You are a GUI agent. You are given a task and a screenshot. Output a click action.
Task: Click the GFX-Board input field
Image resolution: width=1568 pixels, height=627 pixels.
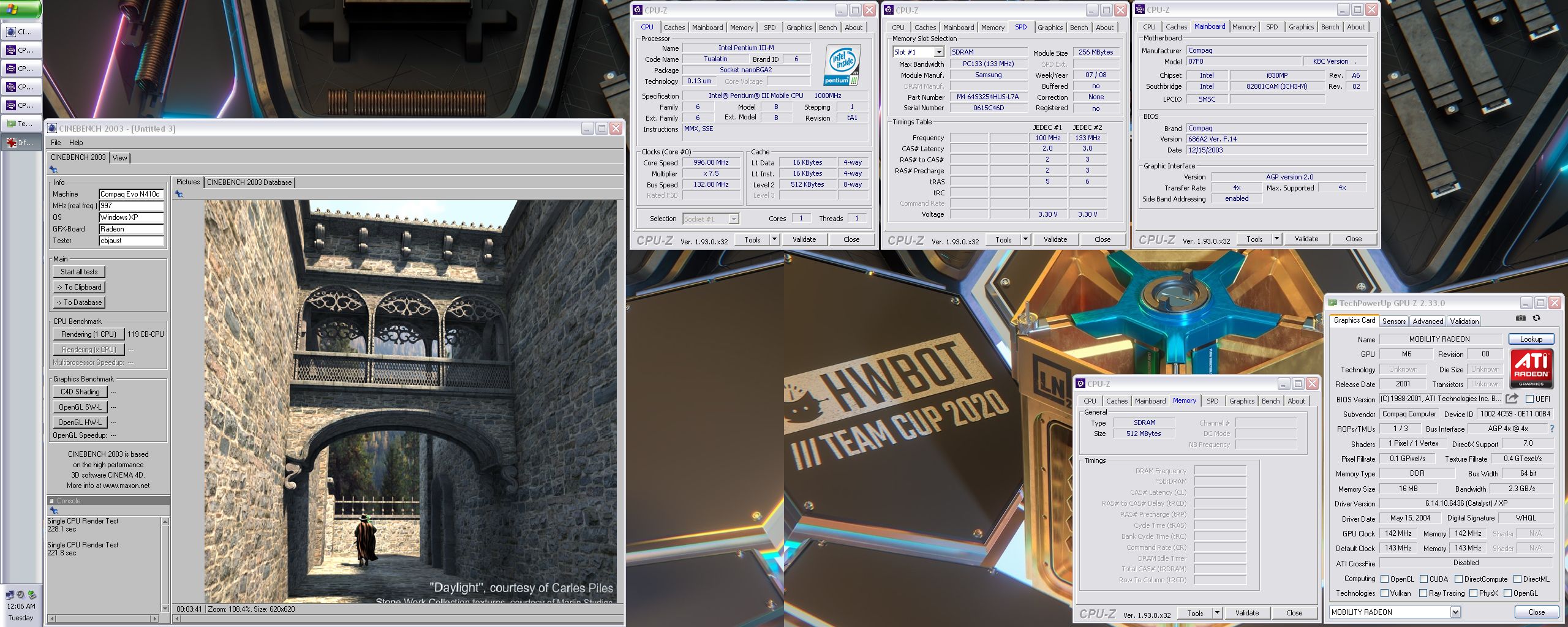[x=131, y=229]
